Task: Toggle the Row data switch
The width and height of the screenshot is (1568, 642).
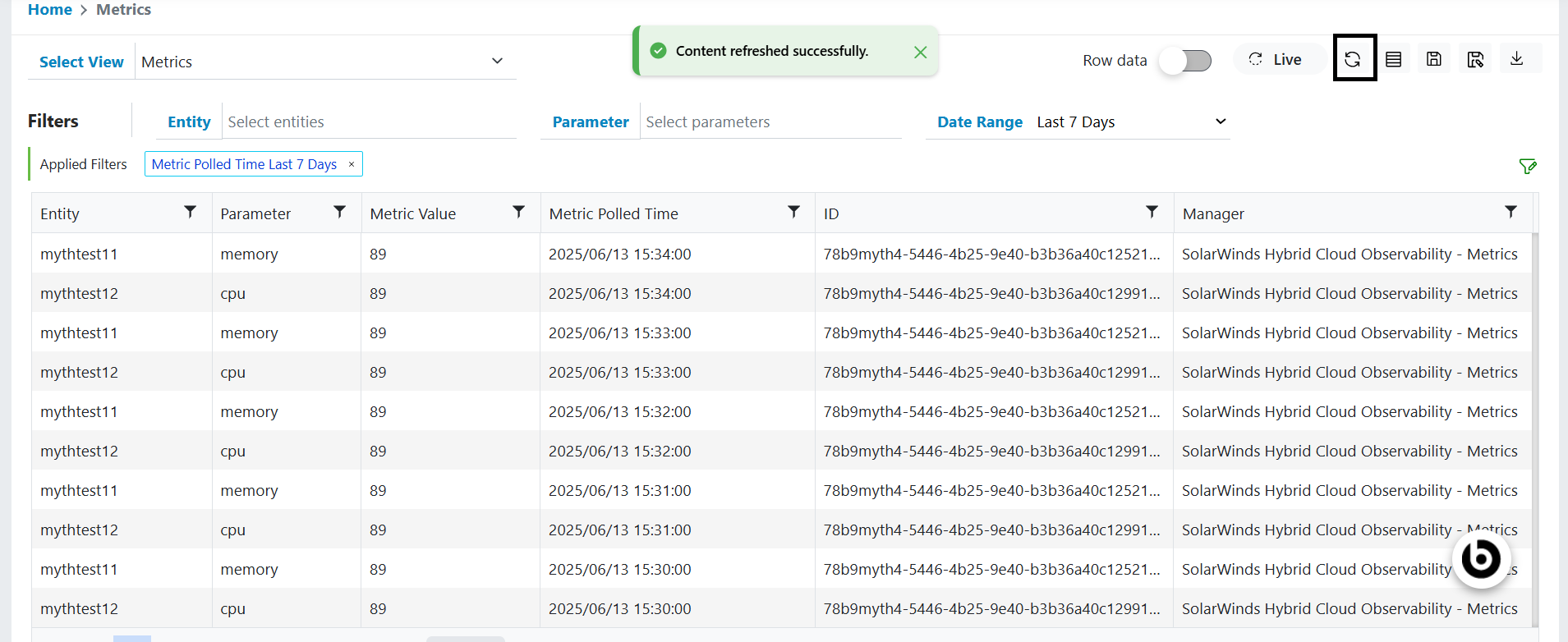Action: pos(1185,61)
